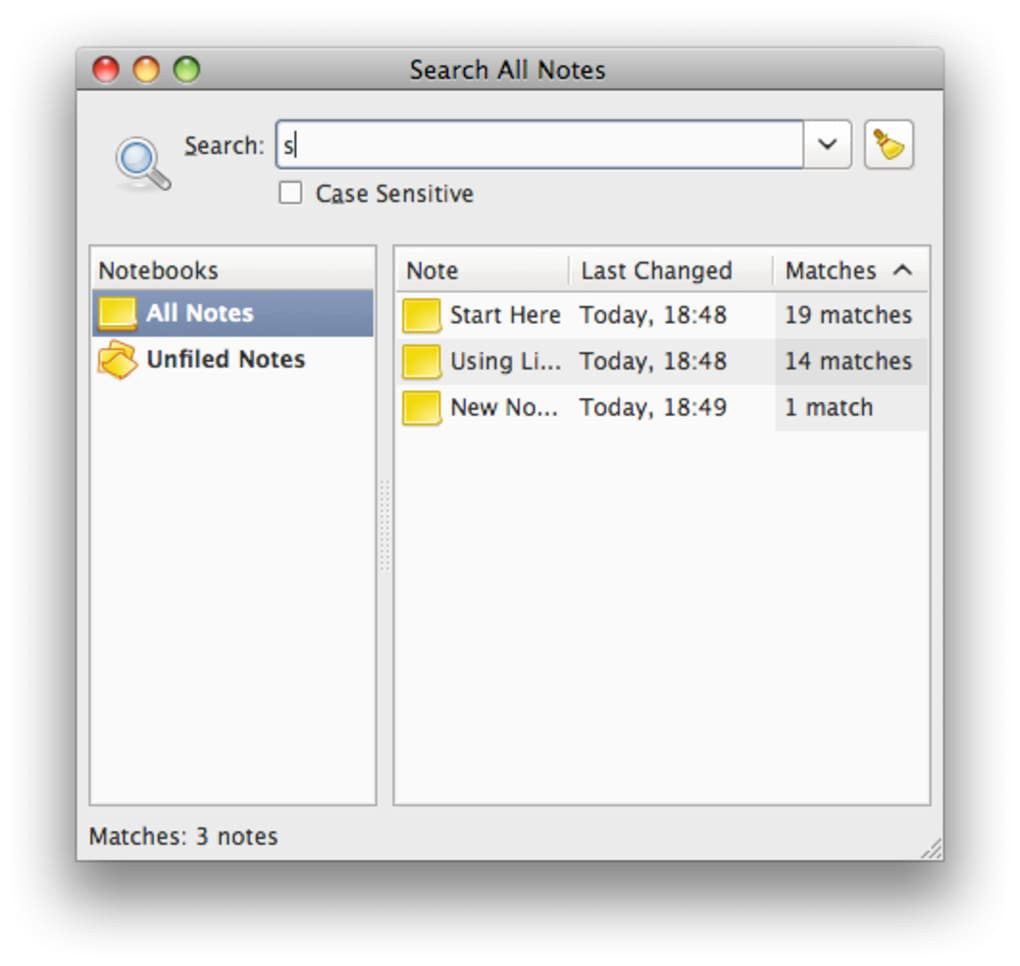The width and height of the screenshot is (1020, 966).
Task: Click the clear search broom icon
Action: coord(889,144)
